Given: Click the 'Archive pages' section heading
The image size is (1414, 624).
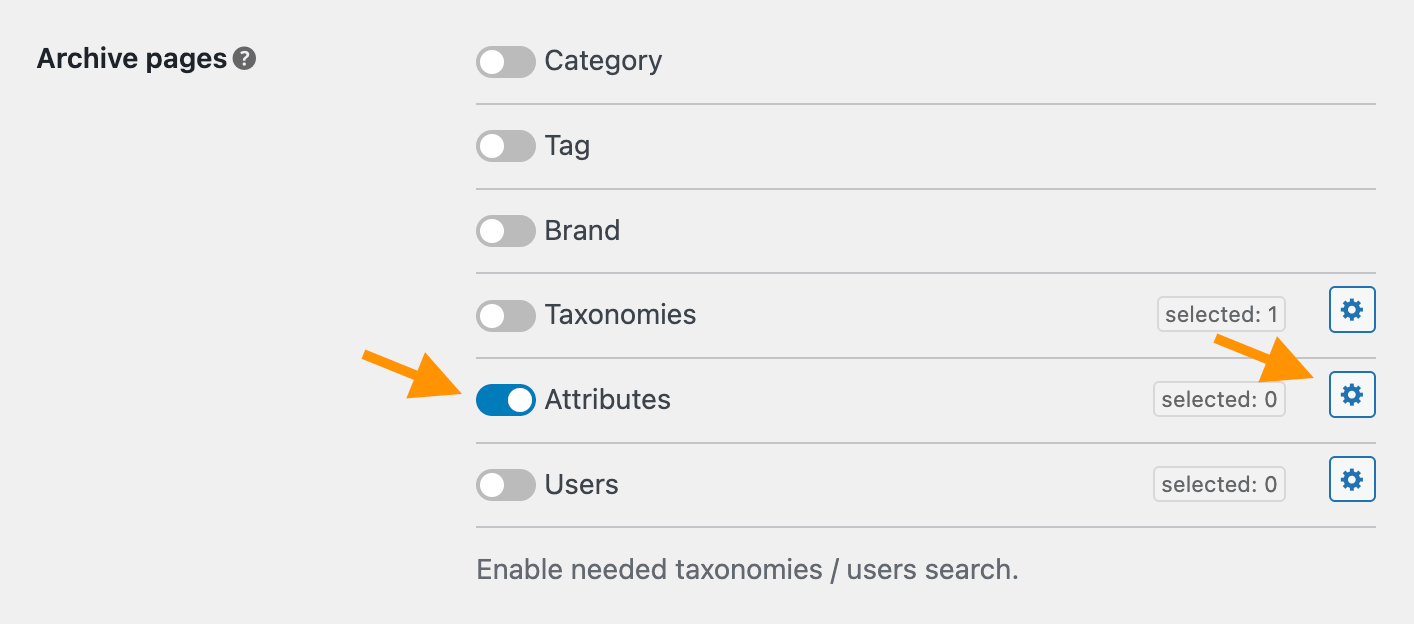Looking at the screenshot, I should pyautogui.click(x=132, y=59).
